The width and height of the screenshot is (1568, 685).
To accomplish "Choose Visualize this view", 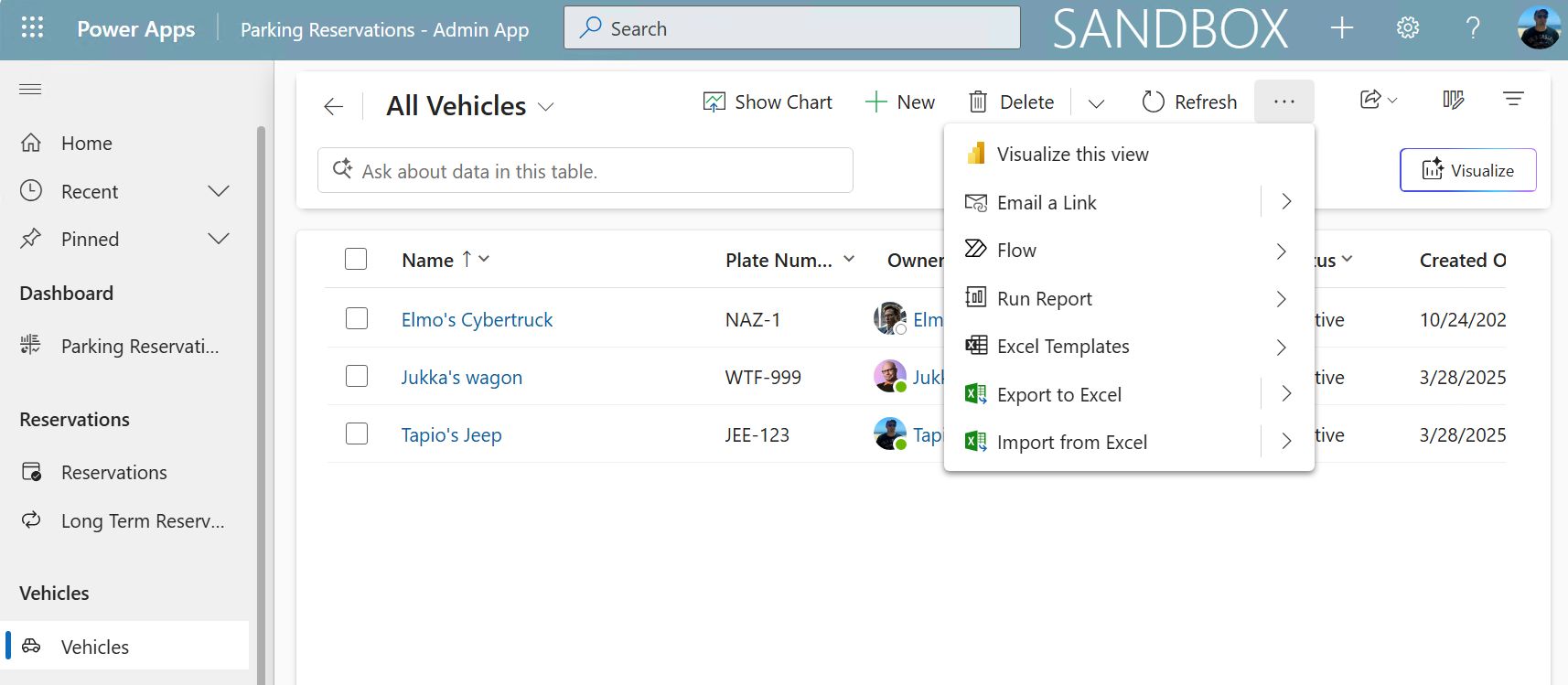I will pos(1129,155).
